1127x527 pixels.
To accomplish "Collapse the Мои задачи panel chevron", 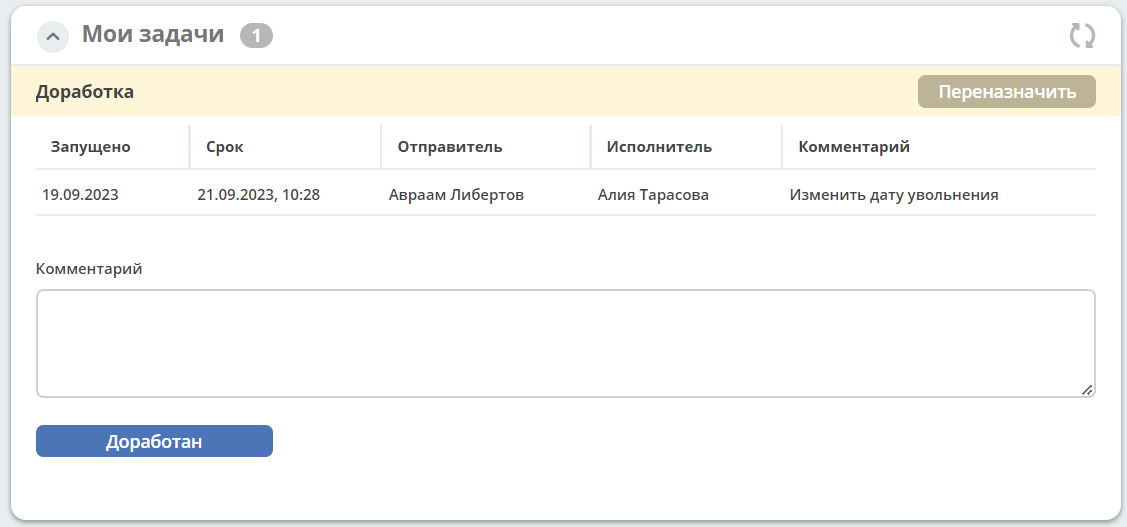I will pyautogui.click(x=52, y=37).
